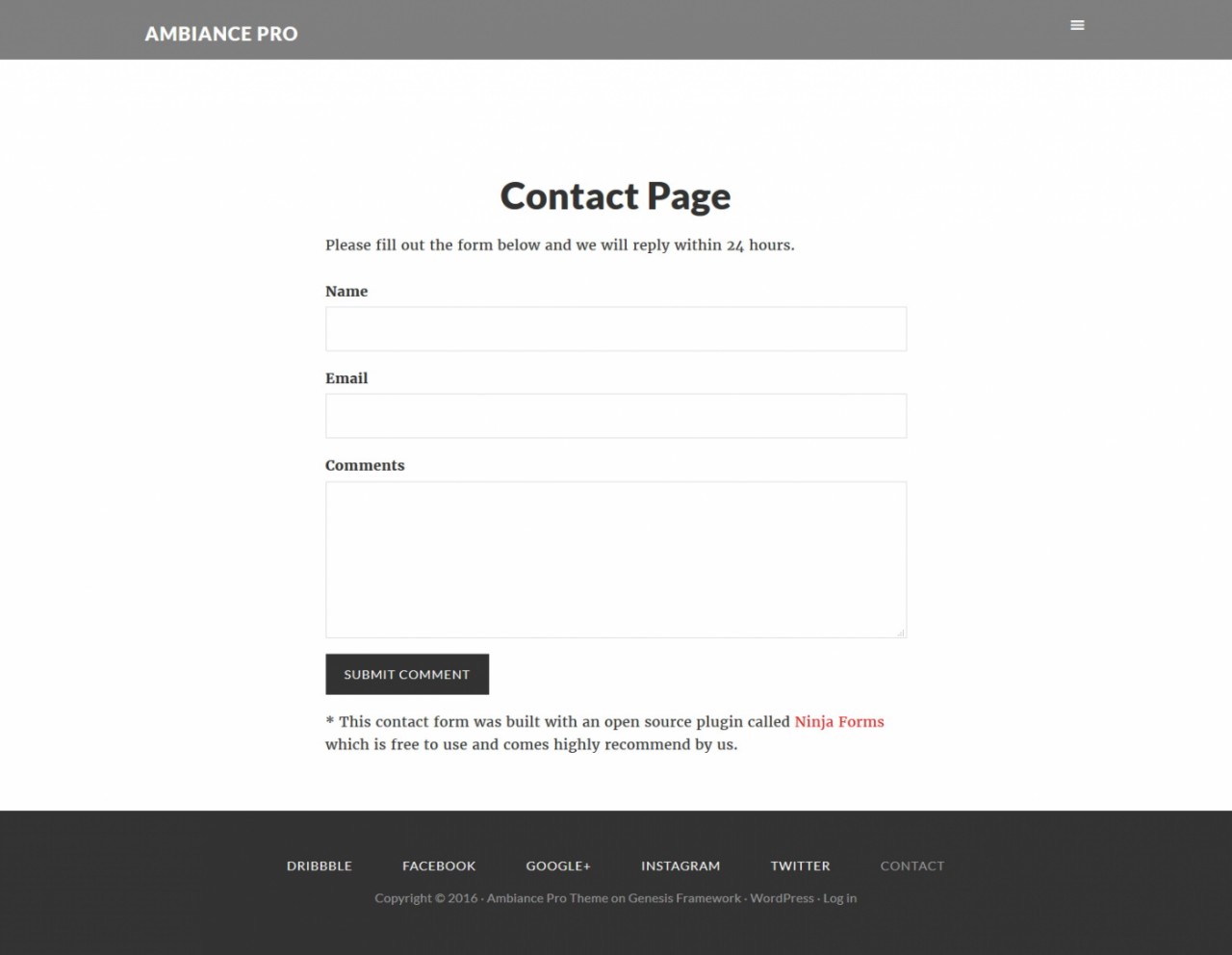Open the Google+ footer link

(x=558, y=865)
